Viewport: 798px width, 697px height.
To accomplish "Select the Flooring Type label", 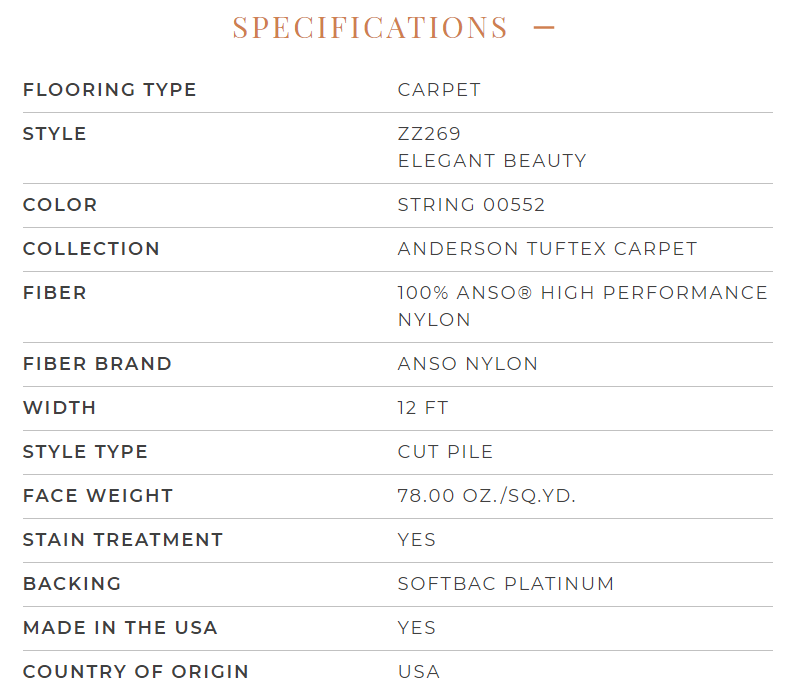I will pos(109,90).
